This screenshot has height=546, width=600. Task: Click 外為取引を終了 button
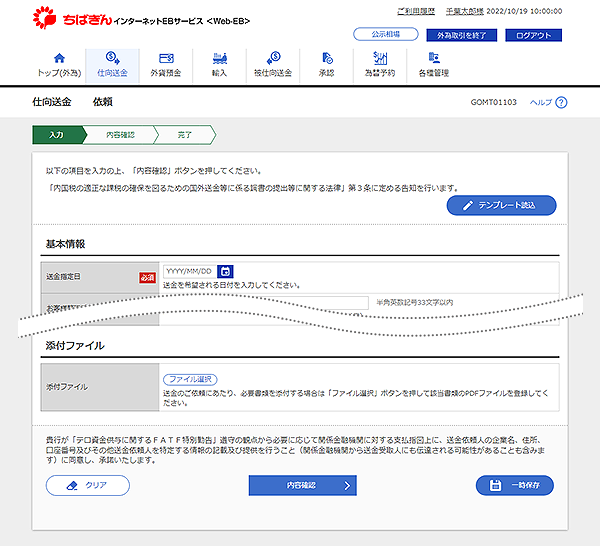(x=461, y=35)
